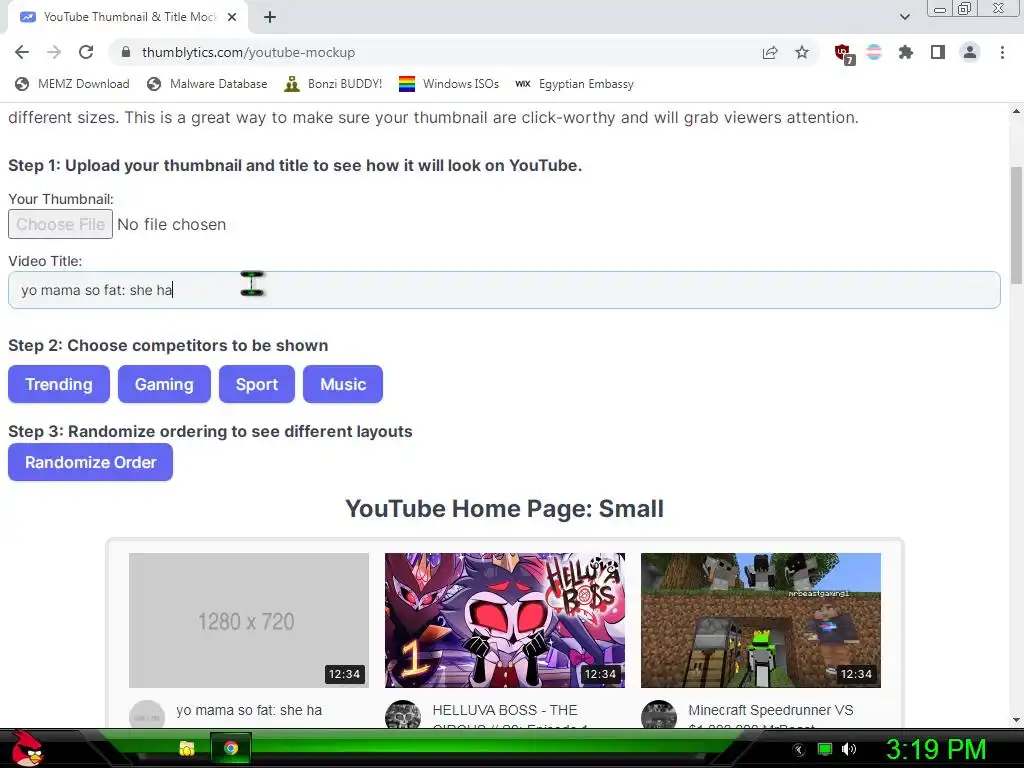The height and width of the screenshot is (768, 1024).
Task: Click the Randomize Order button
Action: pyautogui.click(x=91, y=462)
